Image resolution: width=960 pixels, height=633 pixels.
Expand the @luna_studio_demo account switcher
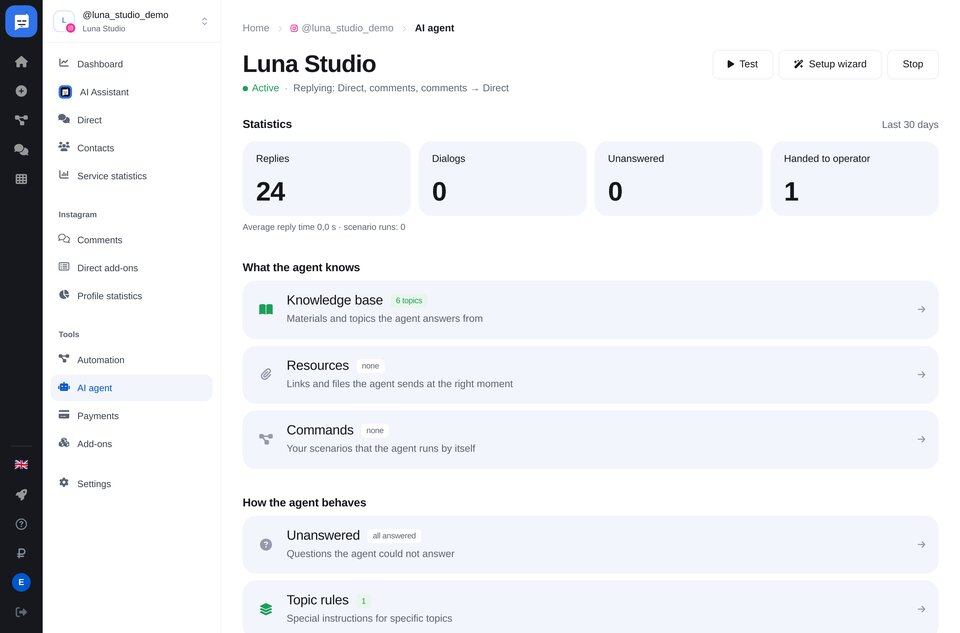(132, 21)
